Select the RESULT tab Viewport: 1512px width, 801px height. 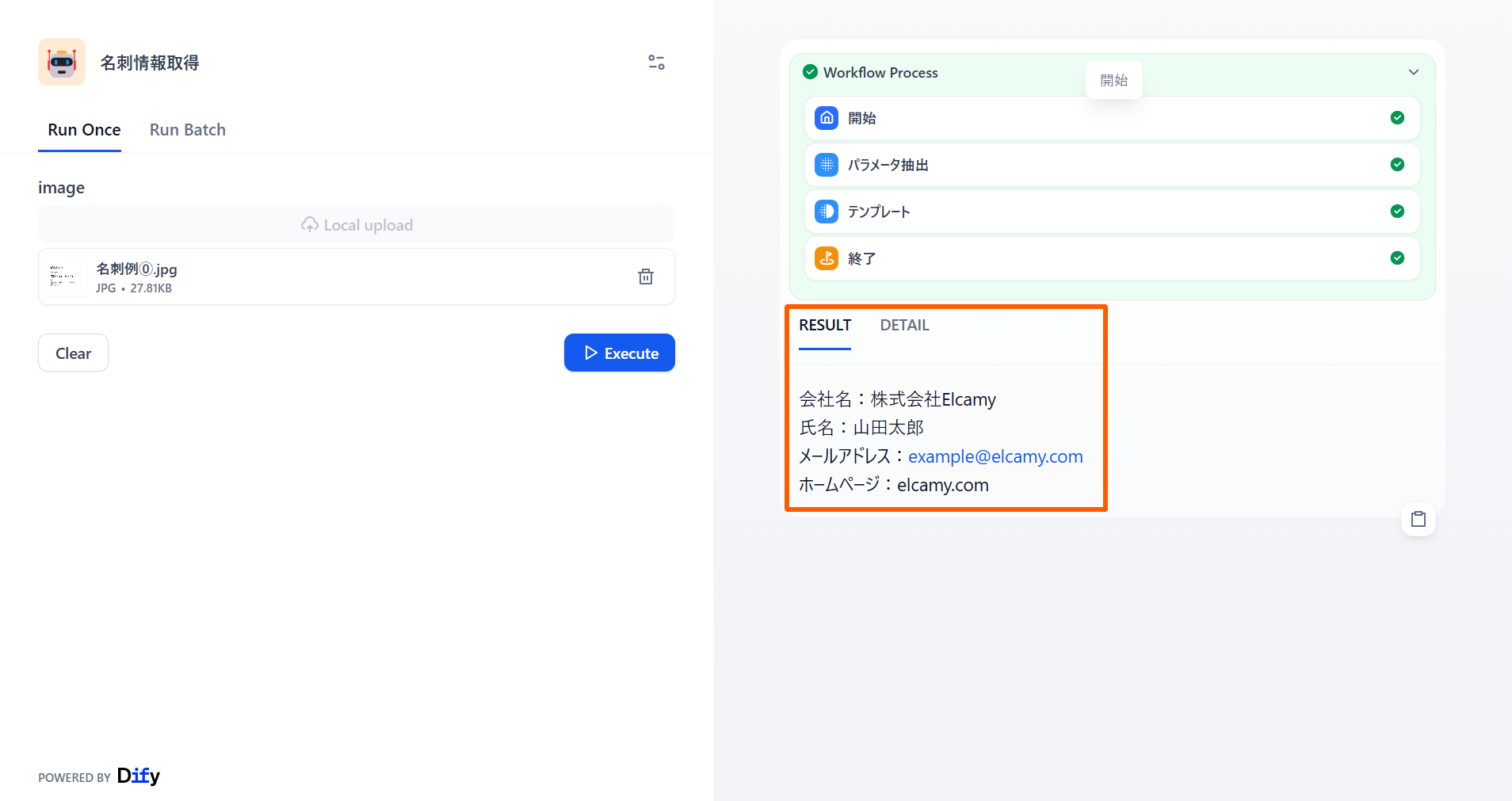coord(824,325)
